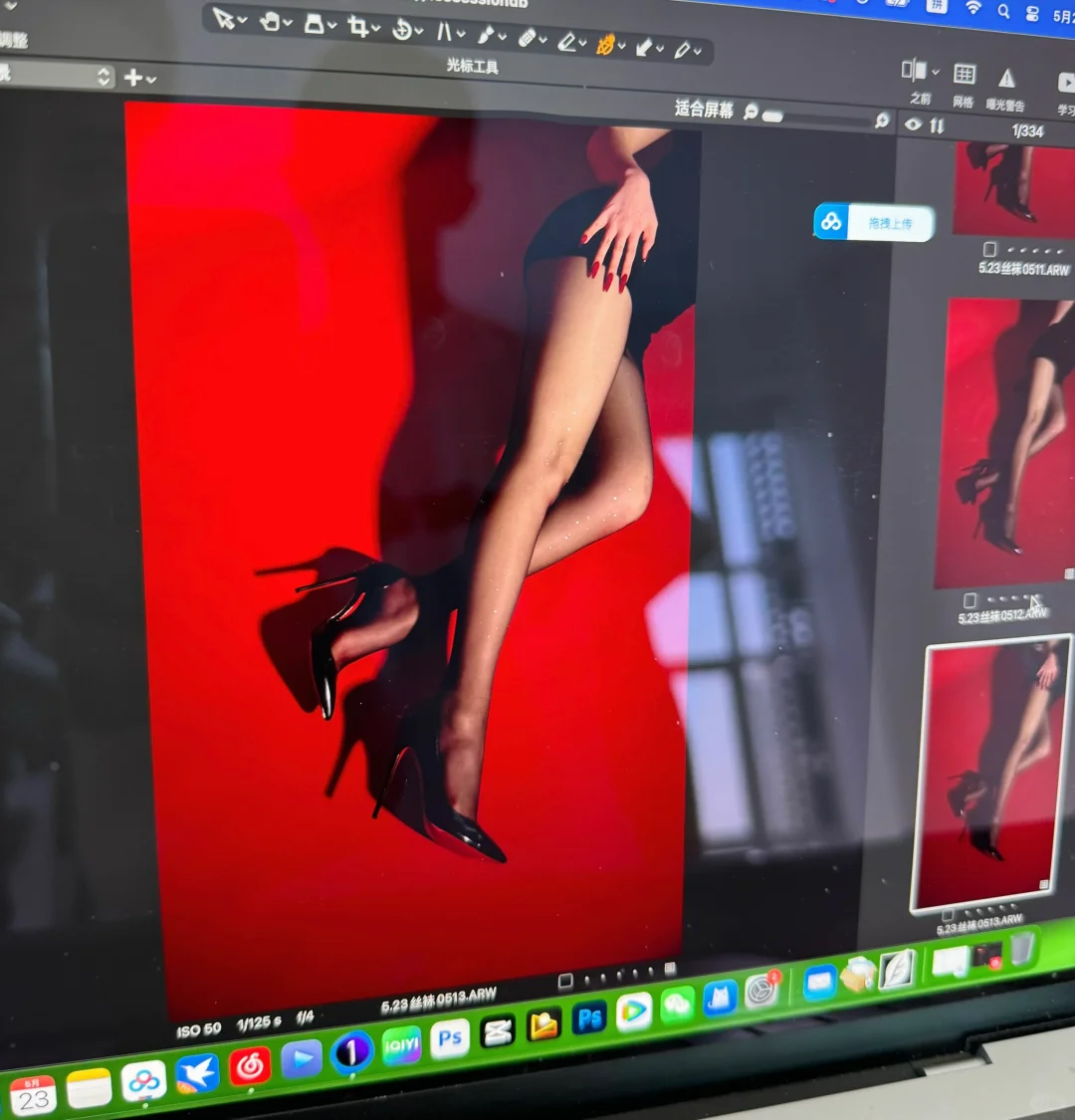Click the viewer zoom slider handle
Screen dimensions: 1075x1120
click(772, 115)
